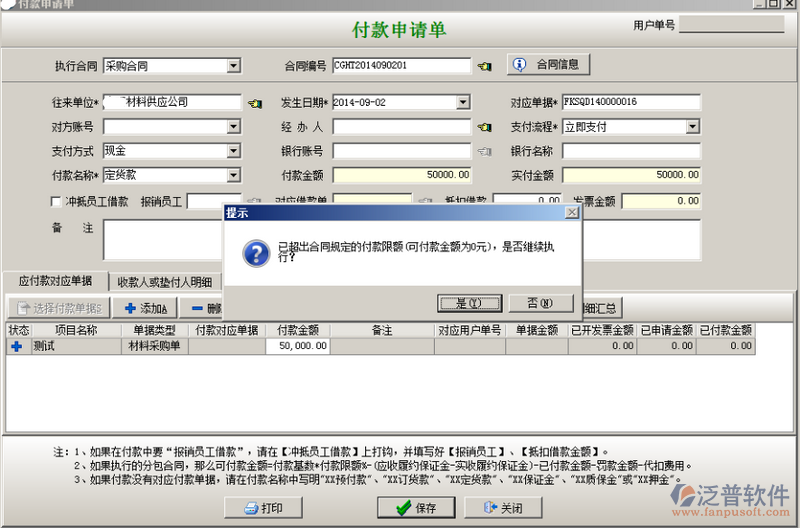Click the blue plus status icon in 测试 row
Screen dimensions: 800x528
[16, 346]
